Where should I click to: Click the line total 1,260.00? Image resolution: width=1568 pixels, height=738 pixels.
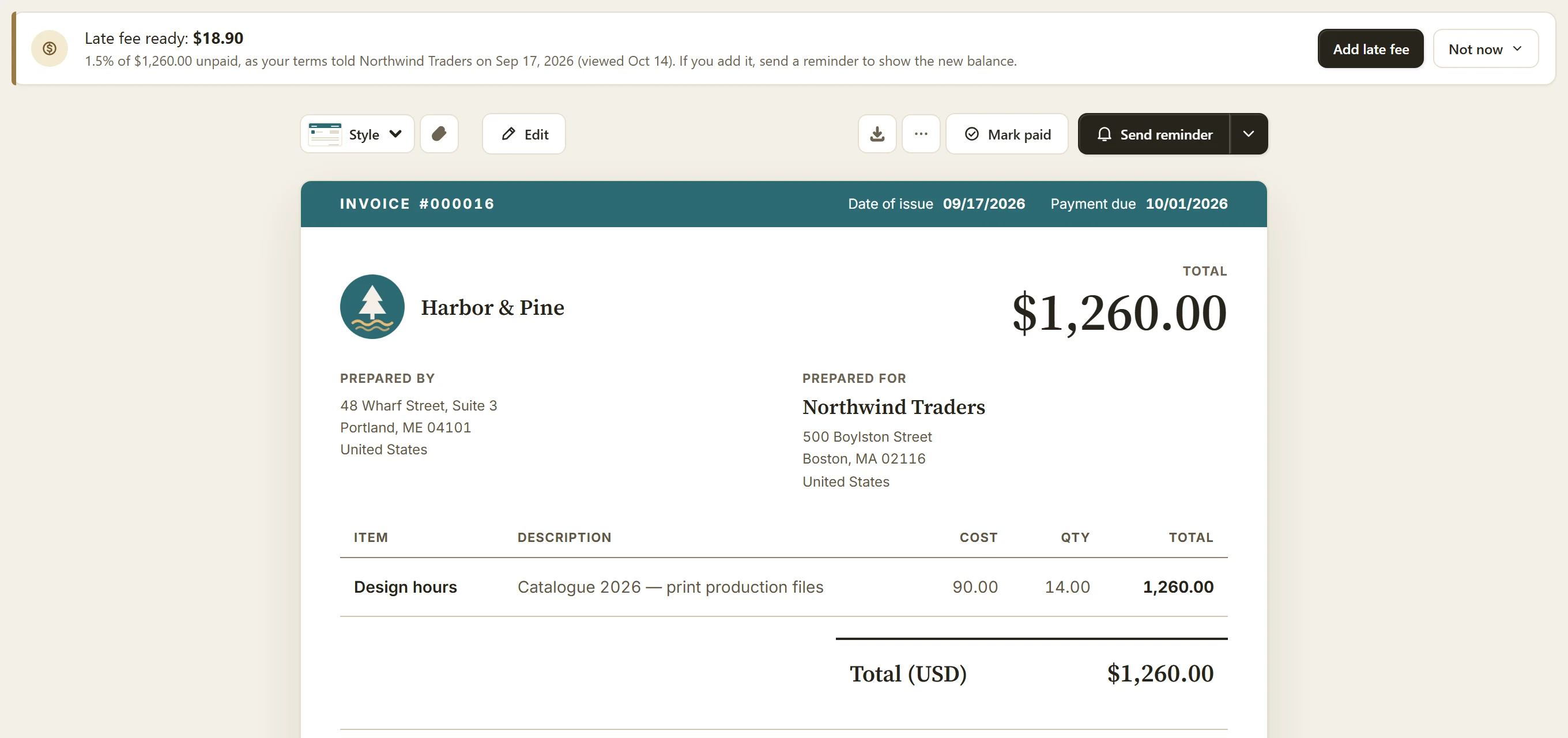pos(1178,587)
